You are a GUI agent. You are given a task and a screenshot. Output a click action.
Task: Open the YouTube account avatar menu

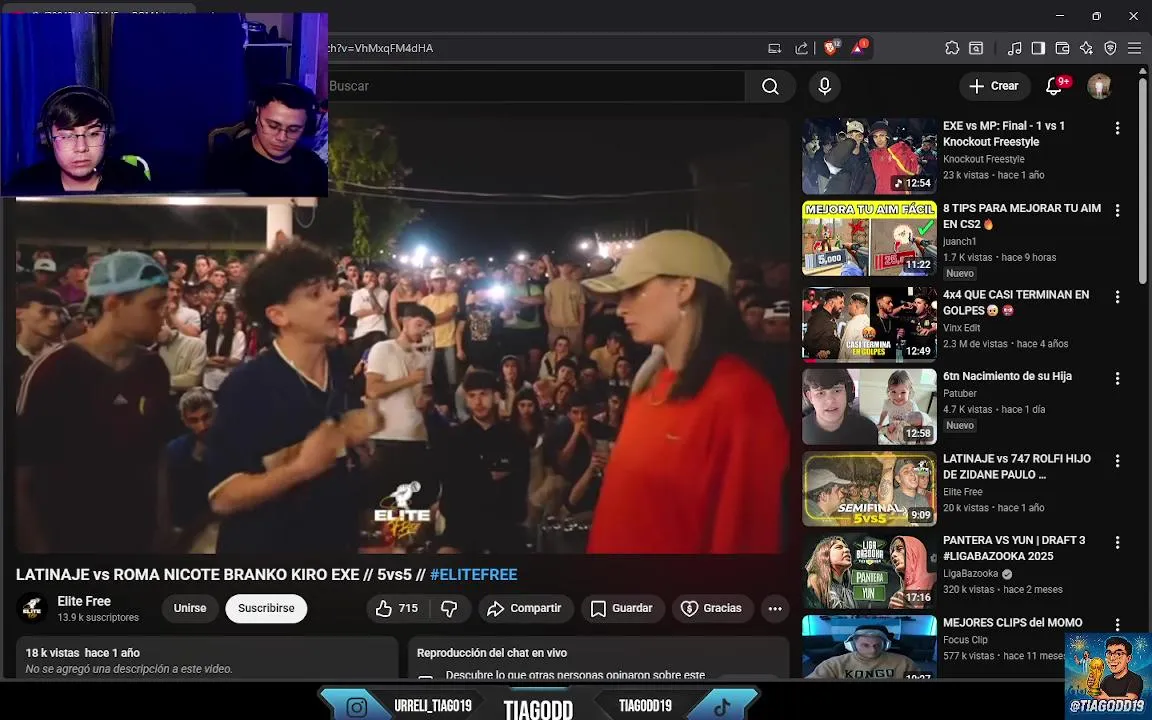[1099, 87]
